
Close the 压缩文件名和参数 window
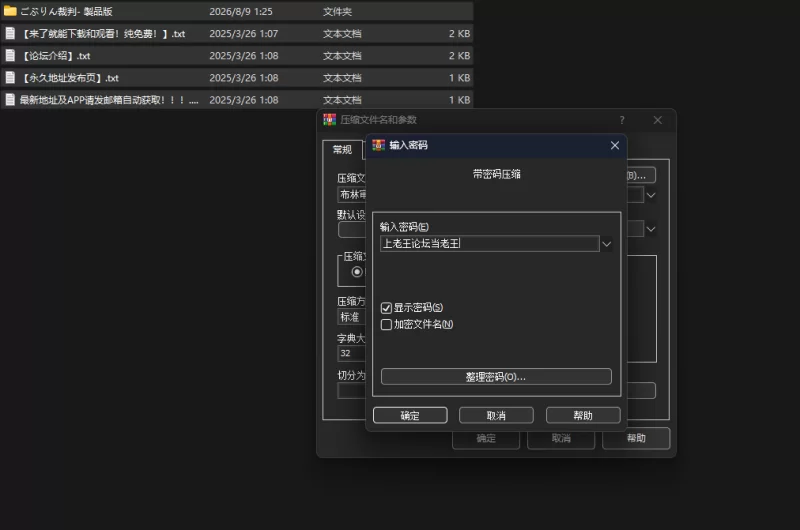pyautogui.click(x=658, y=120)
